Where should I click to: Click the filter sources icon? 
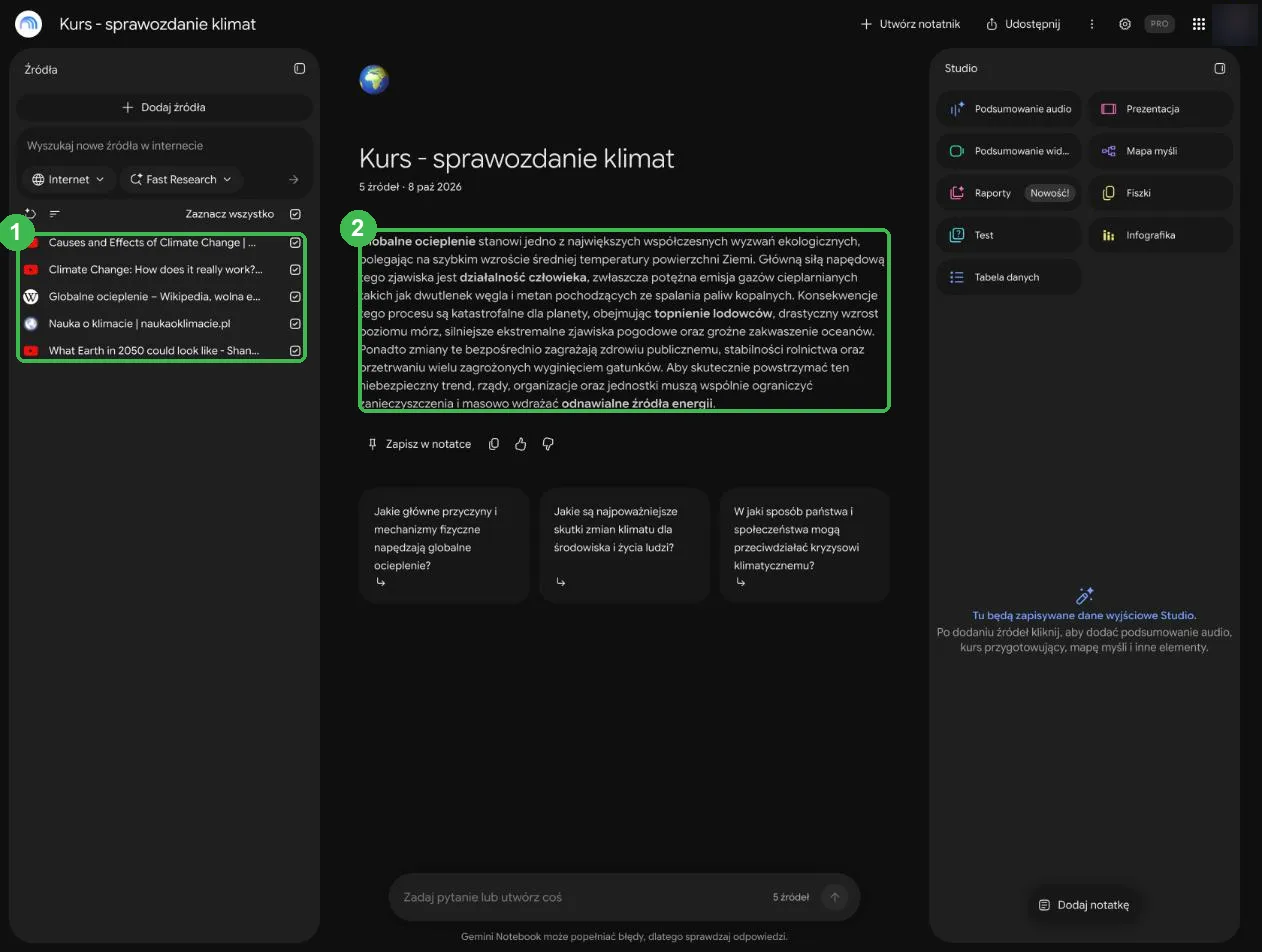point(55,214)
